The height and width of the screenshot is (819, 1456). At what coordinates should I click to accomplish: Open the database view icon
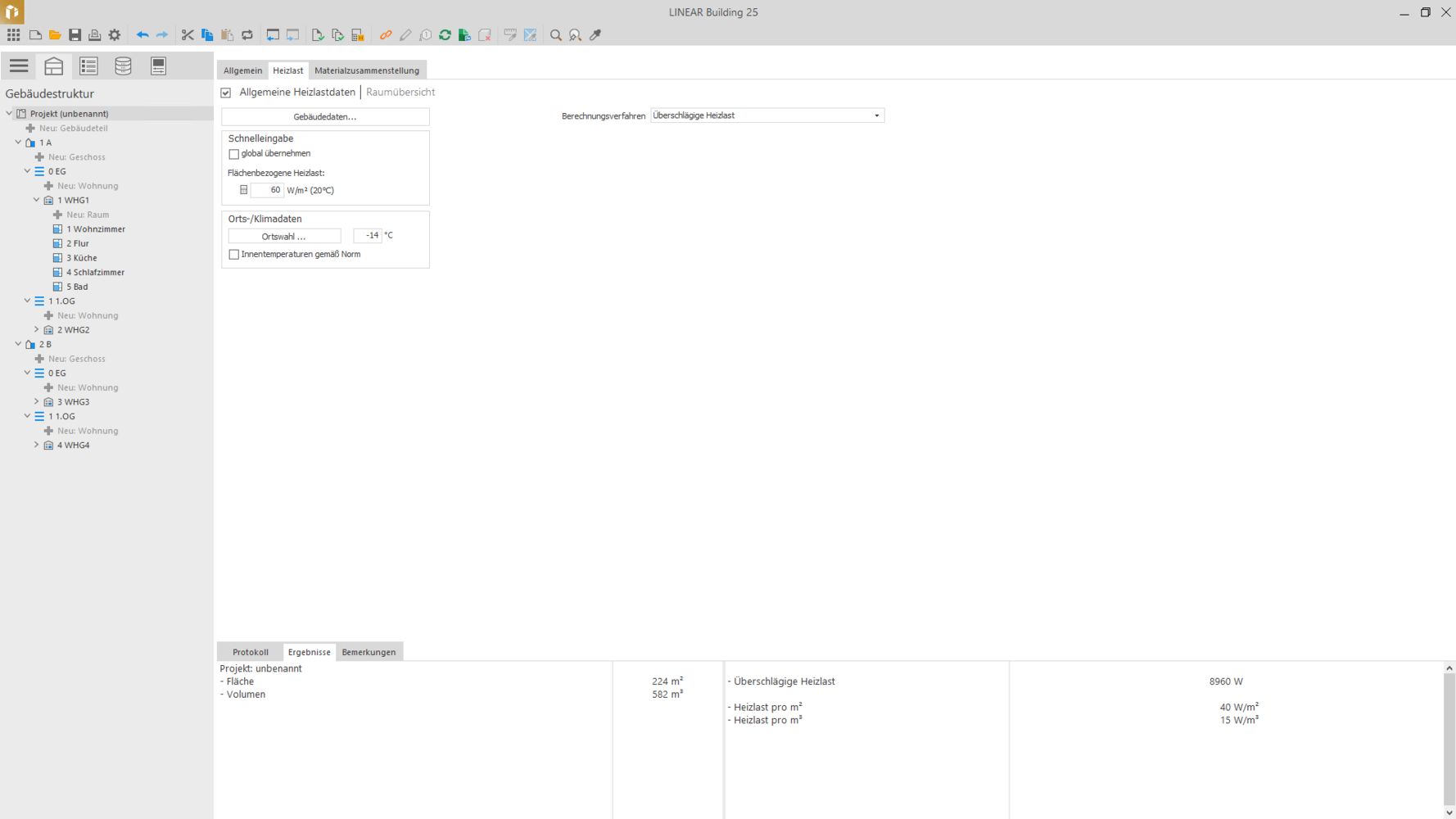(x=123, y=66)
